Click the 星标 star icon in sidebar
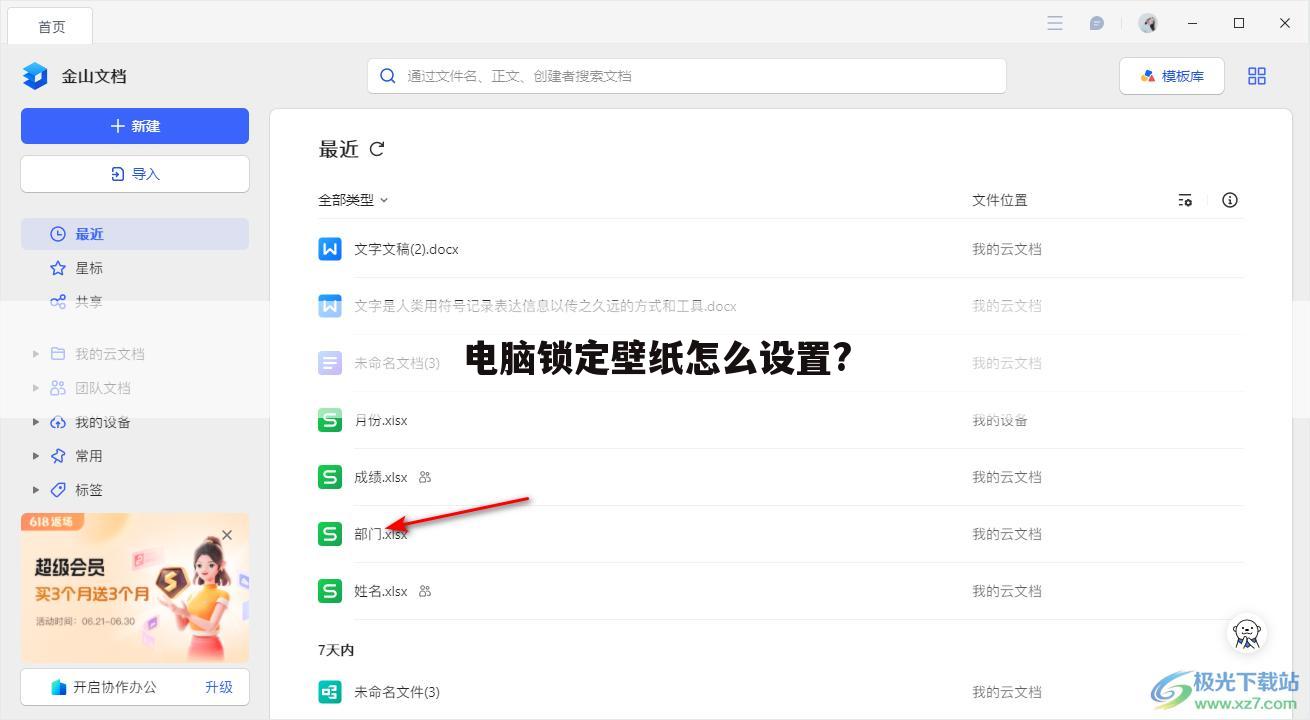This screenshot has height=720, width=1310. pyautogui.click(x=58, y=268)
